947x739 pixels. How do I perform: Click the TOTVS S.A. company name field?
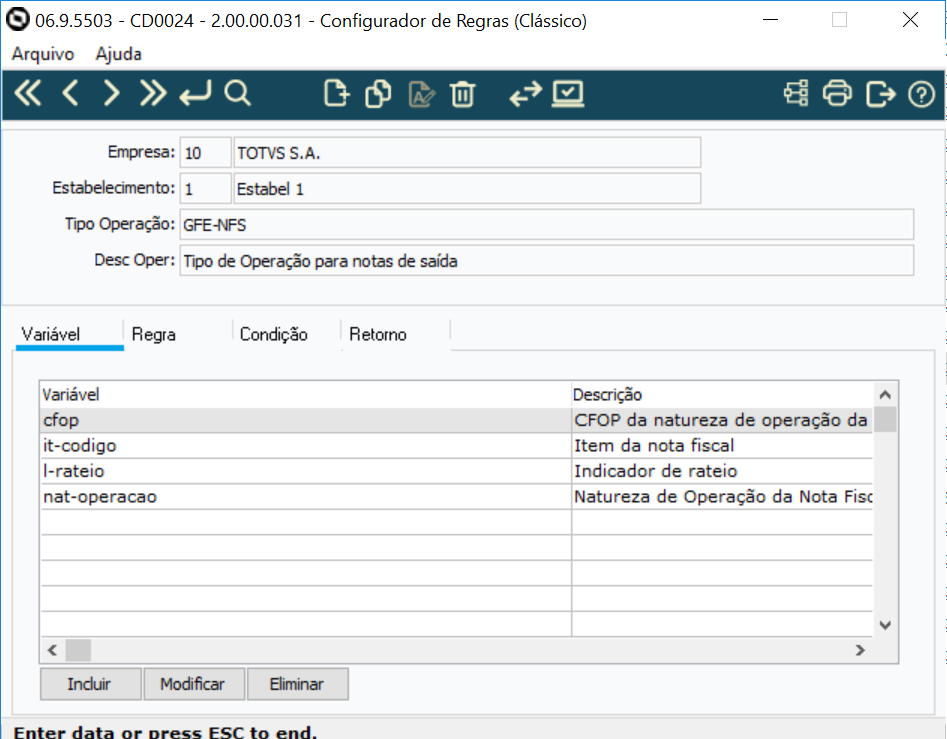click(x=467, y=153)
